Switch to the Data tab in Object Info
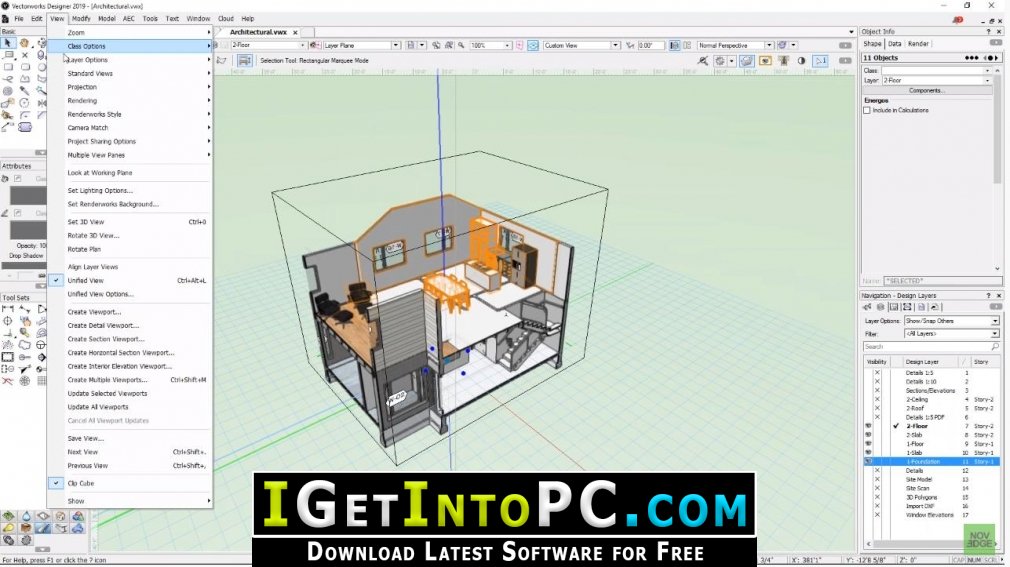This screenshot has height=567, width=1010. 895,44
